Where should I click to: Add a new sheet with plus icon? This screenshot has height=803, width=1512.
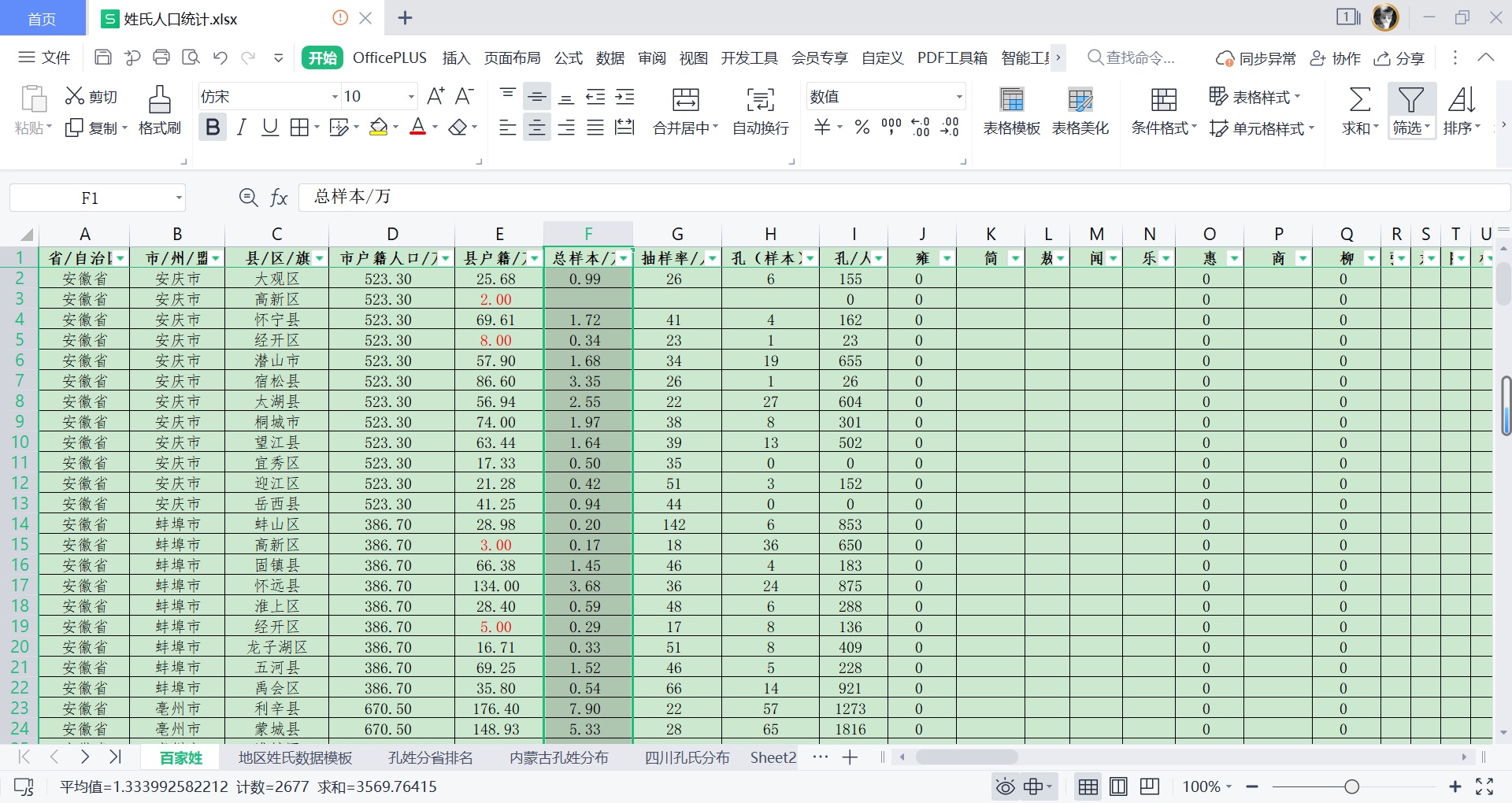tap(850, 757)
